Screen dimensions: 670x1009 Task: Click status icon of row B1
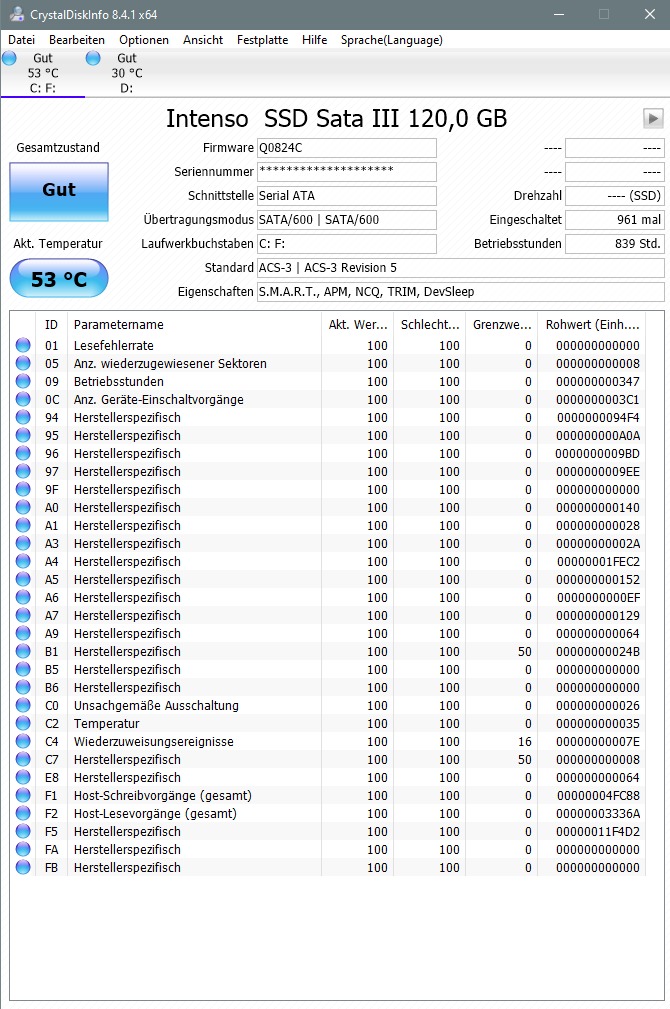[23, 651]
